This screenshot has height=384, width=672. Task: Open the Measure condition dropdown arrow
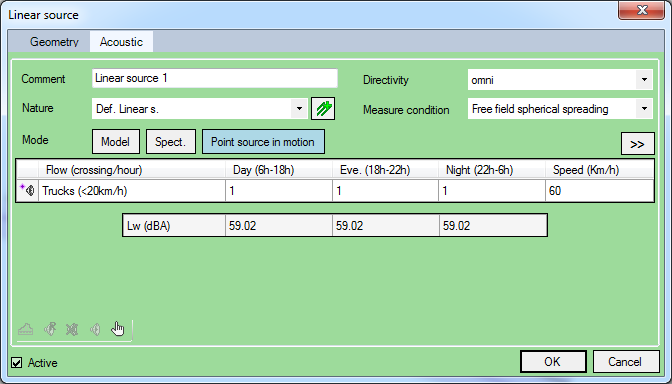(x=644, y=109)
